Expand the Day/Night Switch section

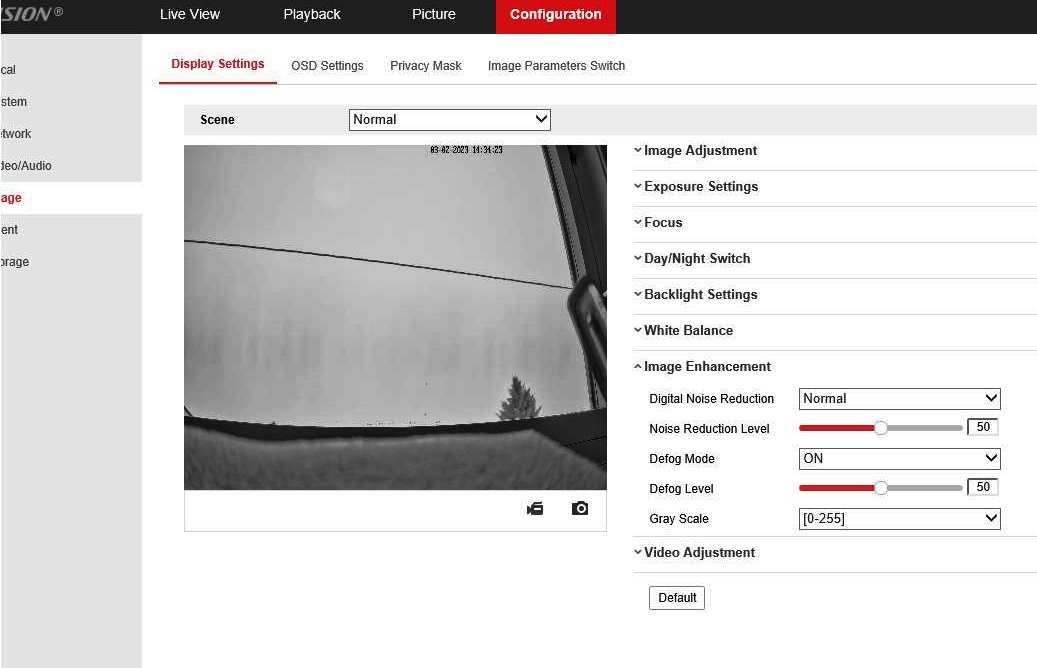point(696,259)
